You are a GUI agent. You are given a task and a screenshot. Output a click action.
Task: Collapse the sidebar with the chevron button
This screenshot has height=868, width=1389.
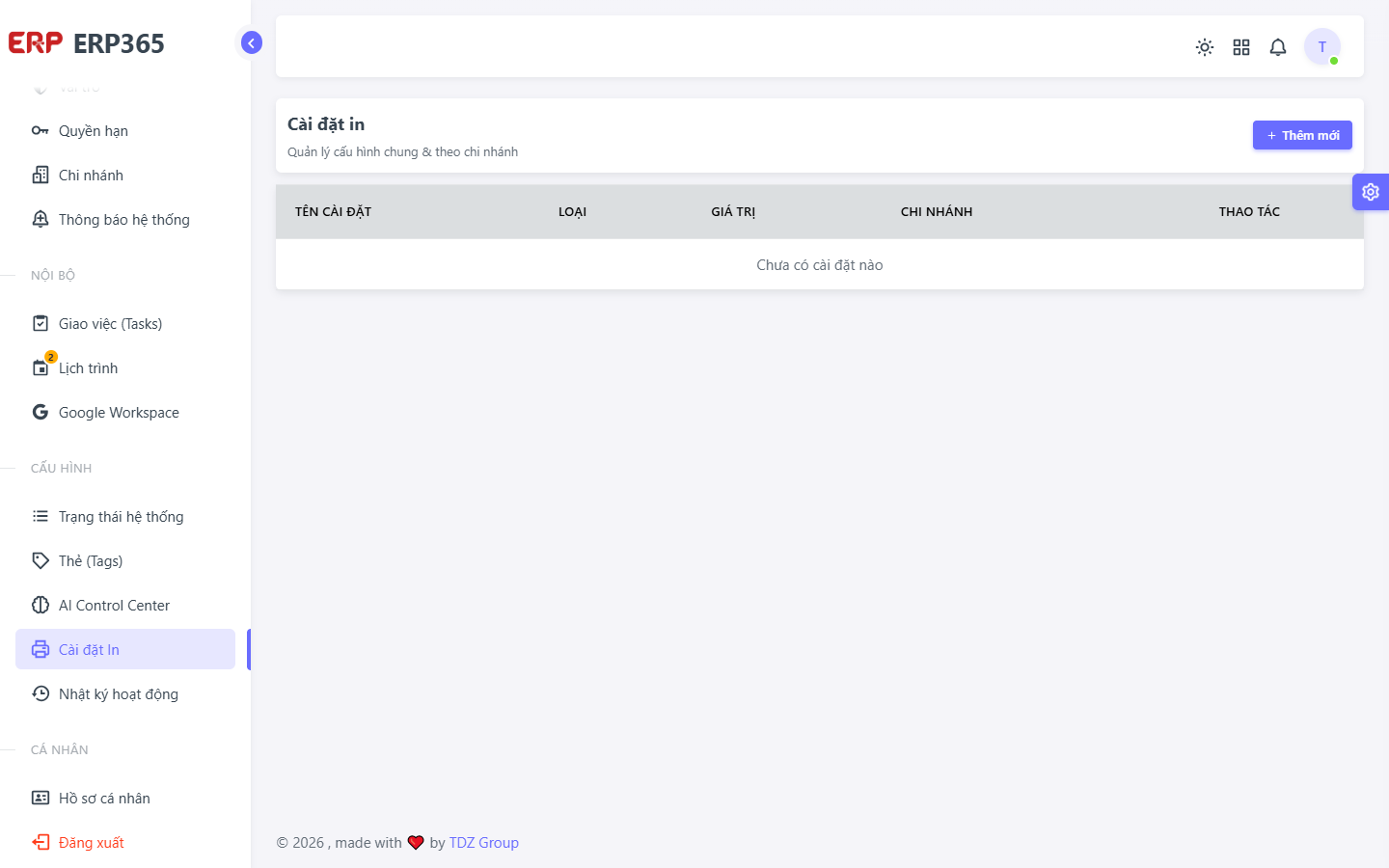tap(251, 42)
